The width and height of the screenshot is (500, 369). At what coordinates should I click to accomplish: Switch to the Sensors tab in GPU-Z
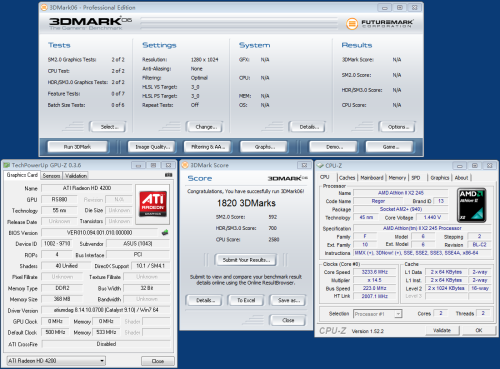click(x=51, y=176)
